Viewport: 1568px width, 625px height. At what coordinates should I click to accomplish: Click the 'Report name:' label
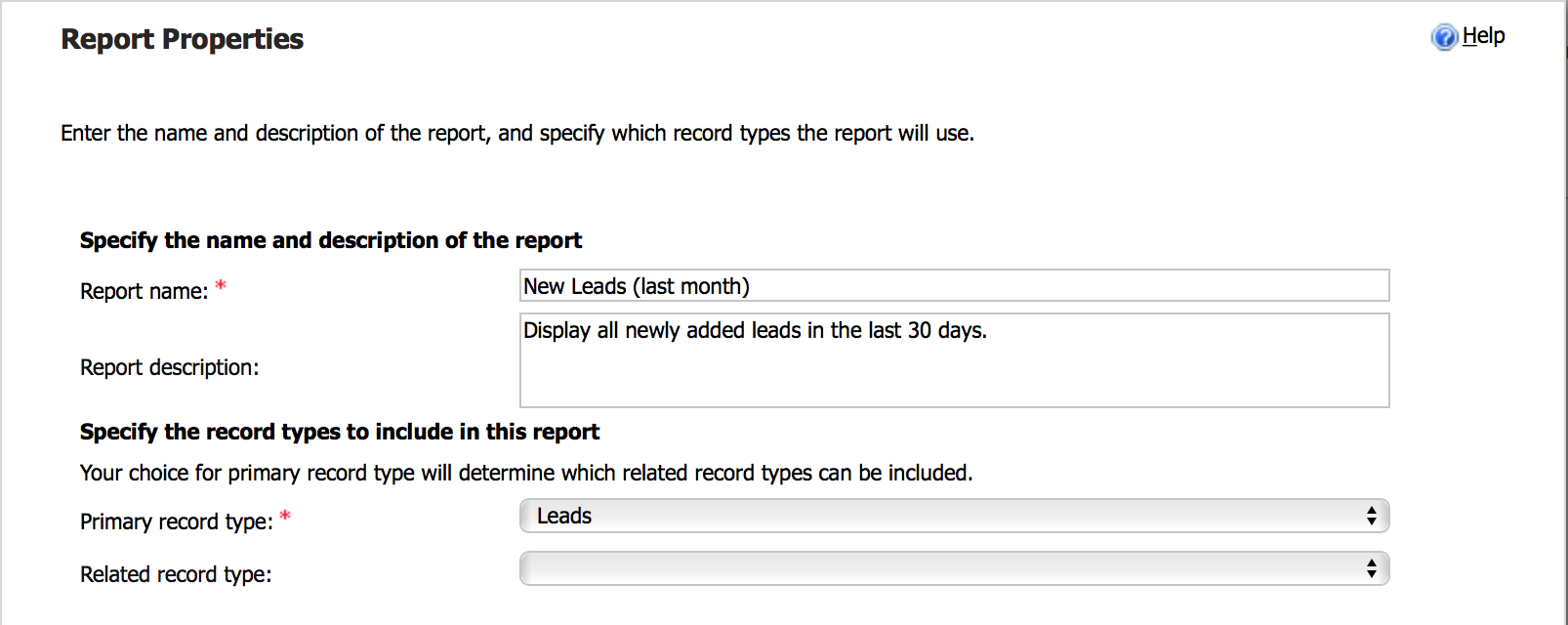[x=144, y=291]
